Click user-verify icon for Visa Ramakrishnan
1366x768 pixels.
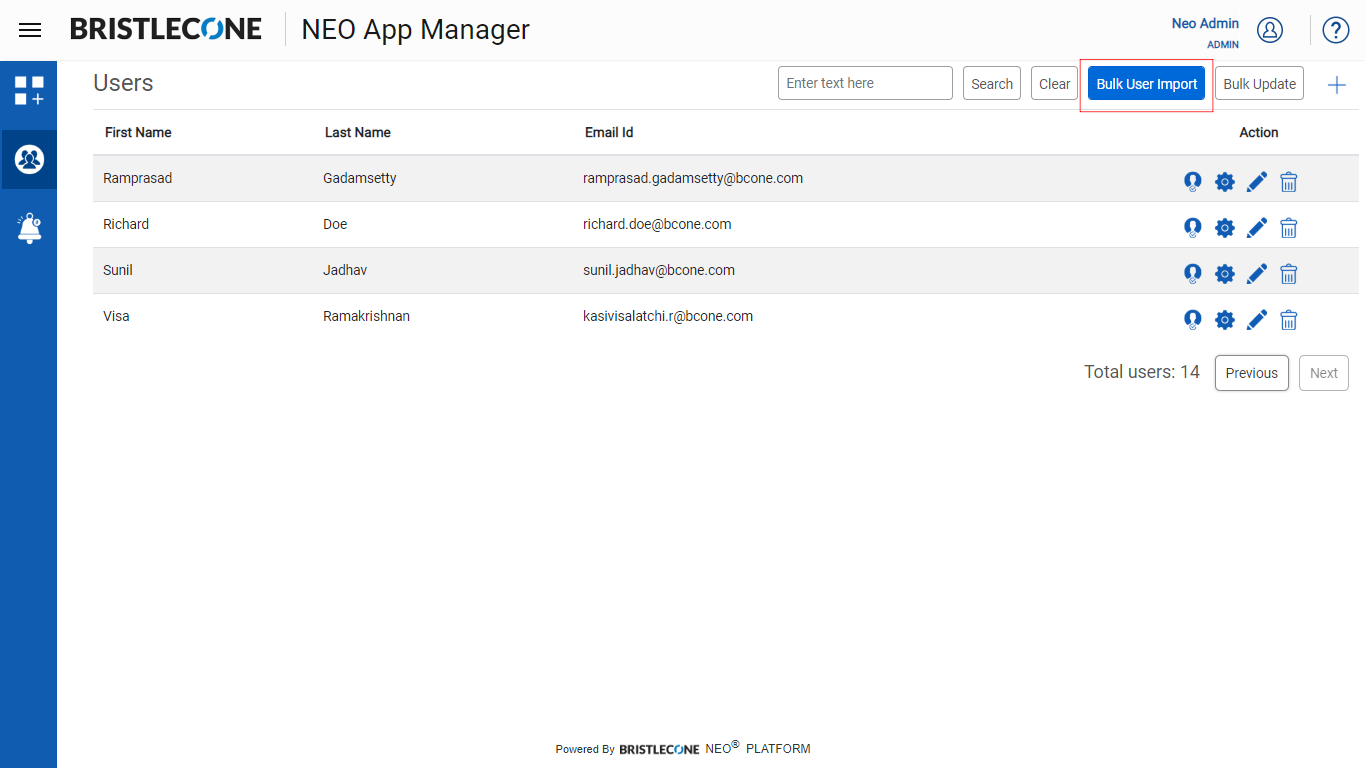tap(1192, 319)
